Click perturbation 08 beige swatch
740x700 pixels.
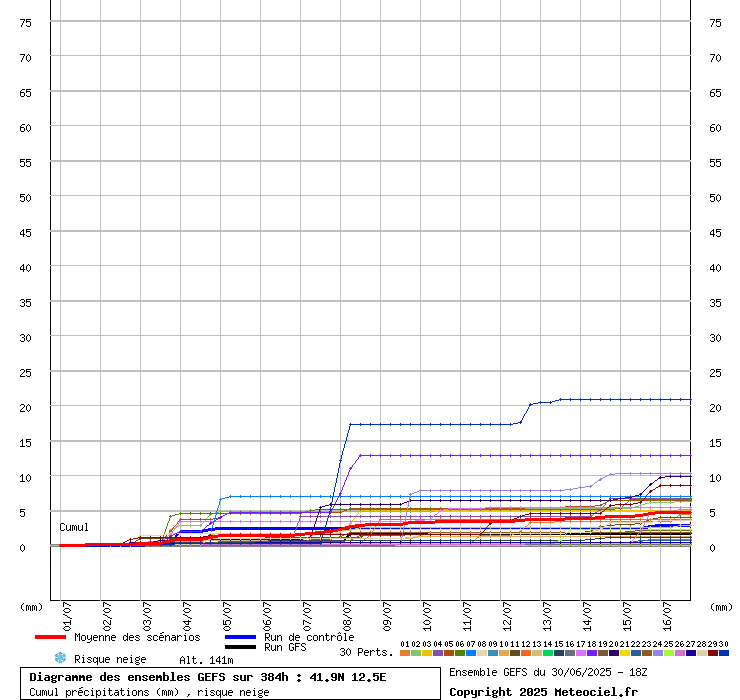coord(482,653)
